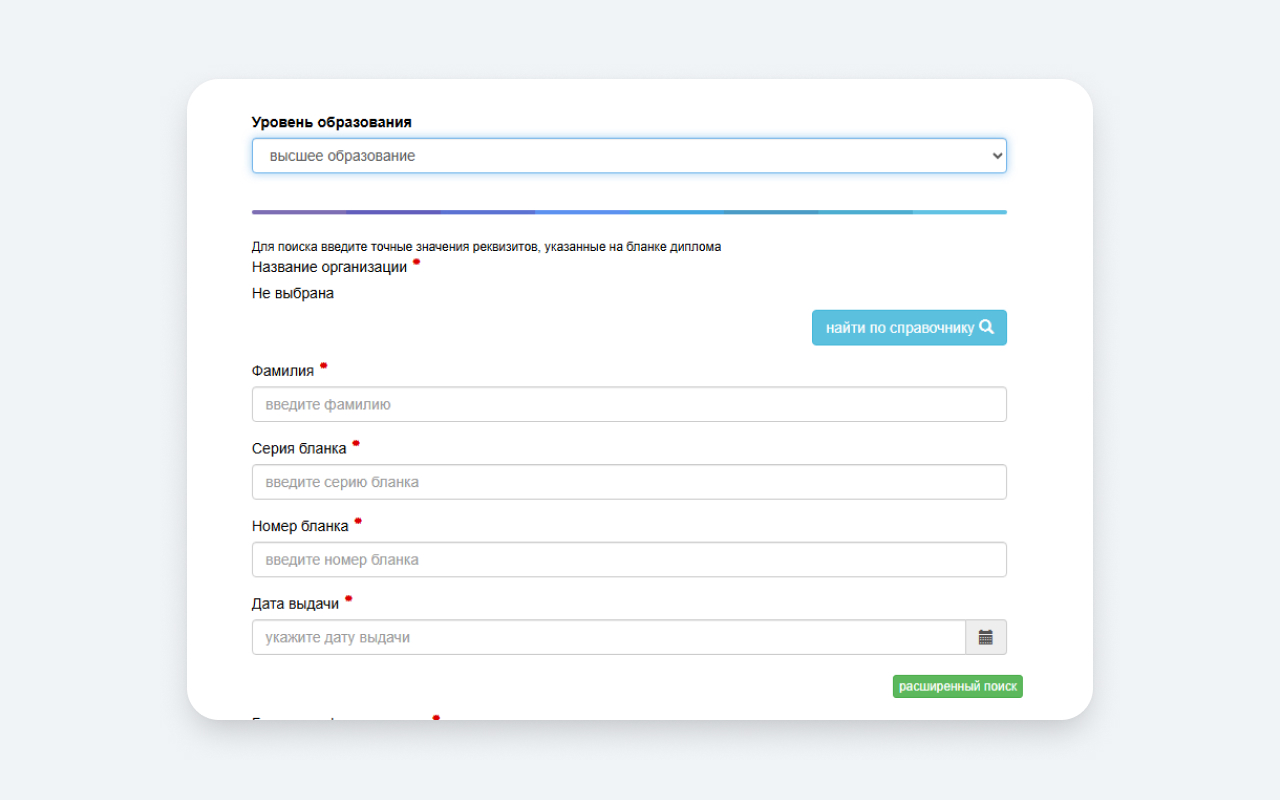Click the light-blue last segment of the progress bar
Viewport: 1280px width, 800px height.
point(959,212)
